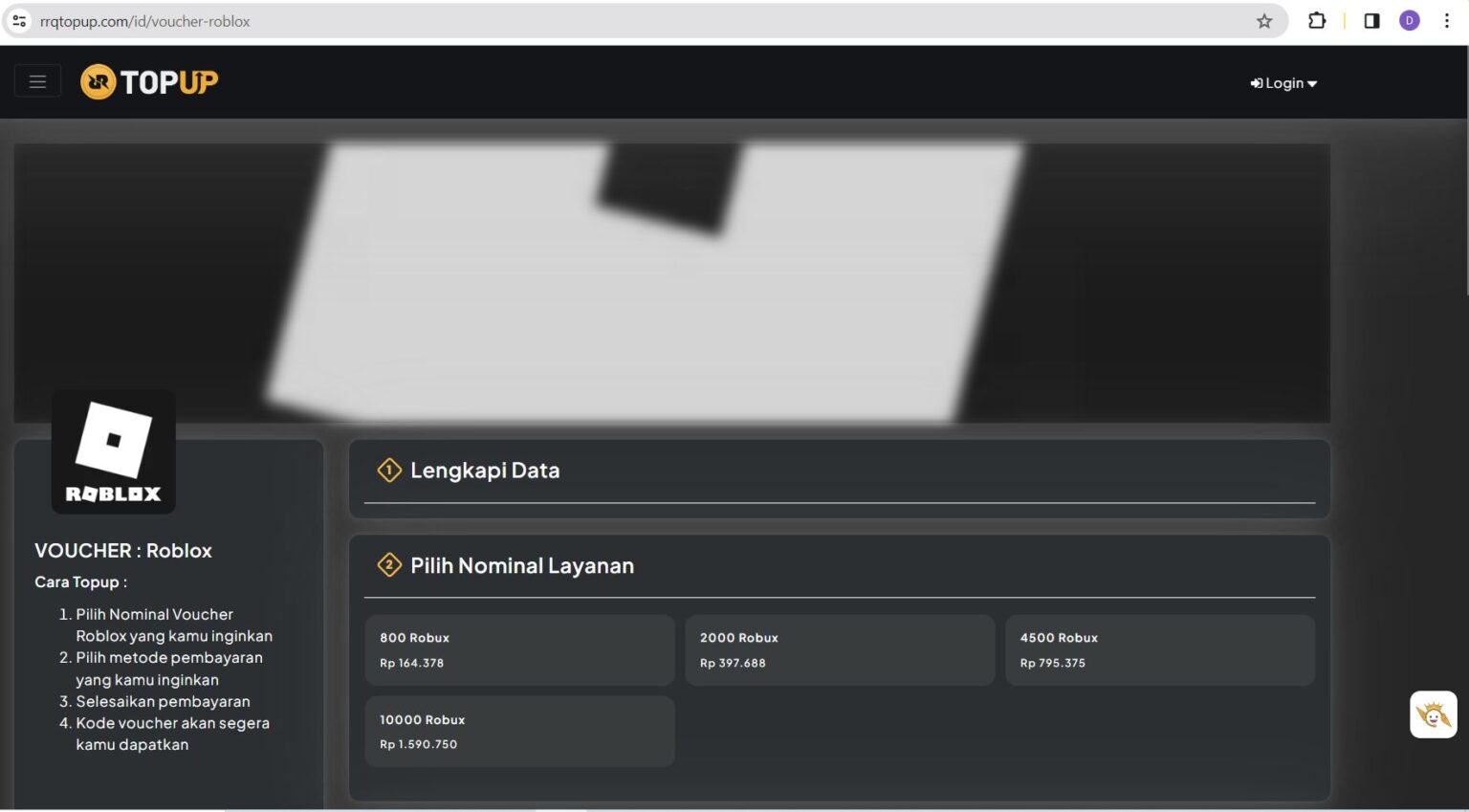Click the Pilih Nominal Layanan section header
The width and height of the screenshot is (1469, 812).
521,565
